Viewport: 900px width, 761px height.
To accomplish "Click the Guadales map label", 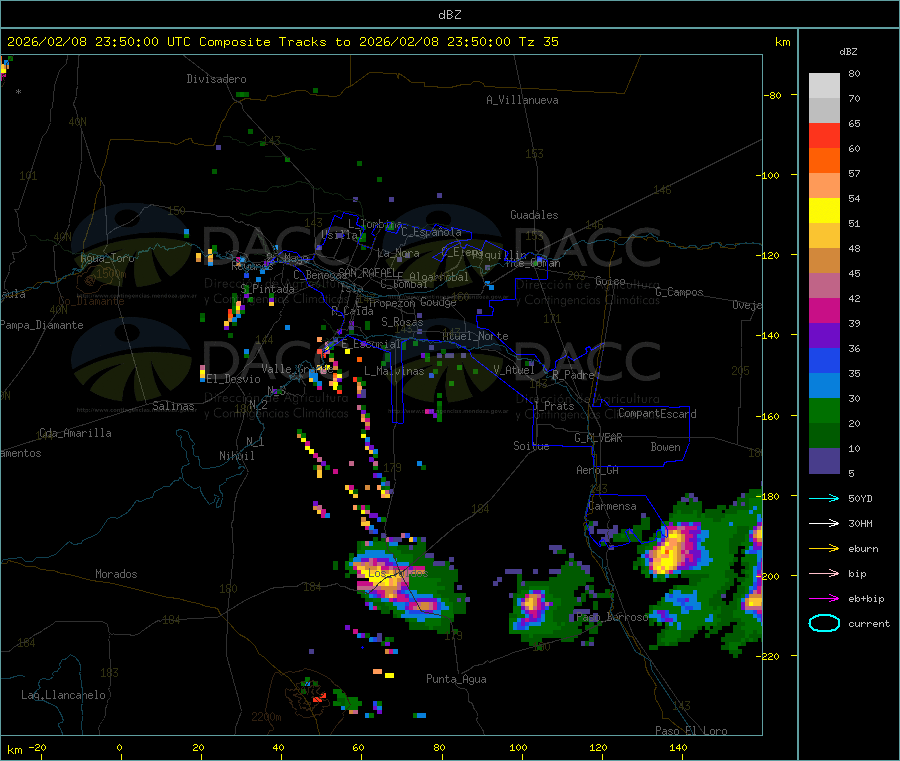I will 534,215.
